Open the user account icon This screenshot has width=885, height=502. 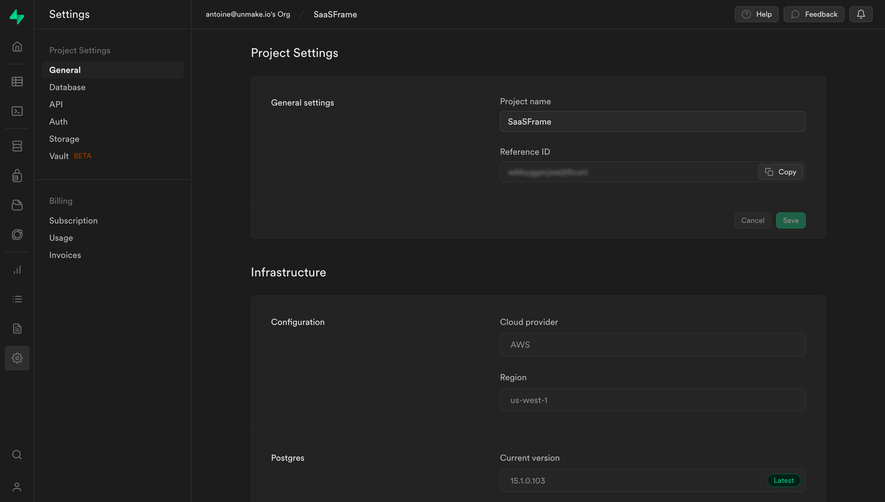(x=17, y=487)
